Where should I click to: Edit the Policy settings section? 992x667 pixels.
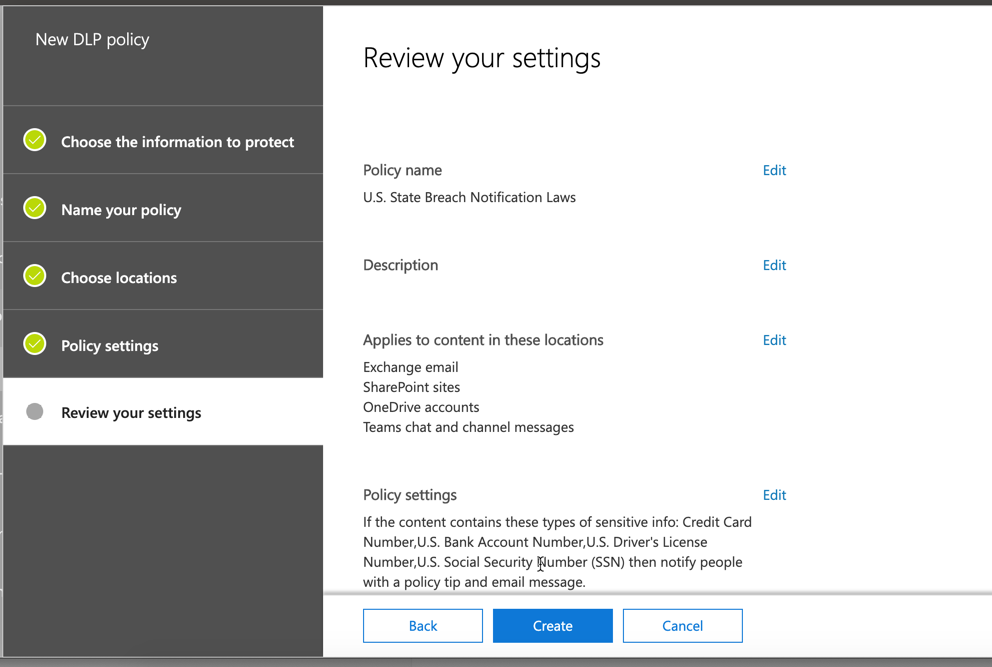click(x=774, y=495)
